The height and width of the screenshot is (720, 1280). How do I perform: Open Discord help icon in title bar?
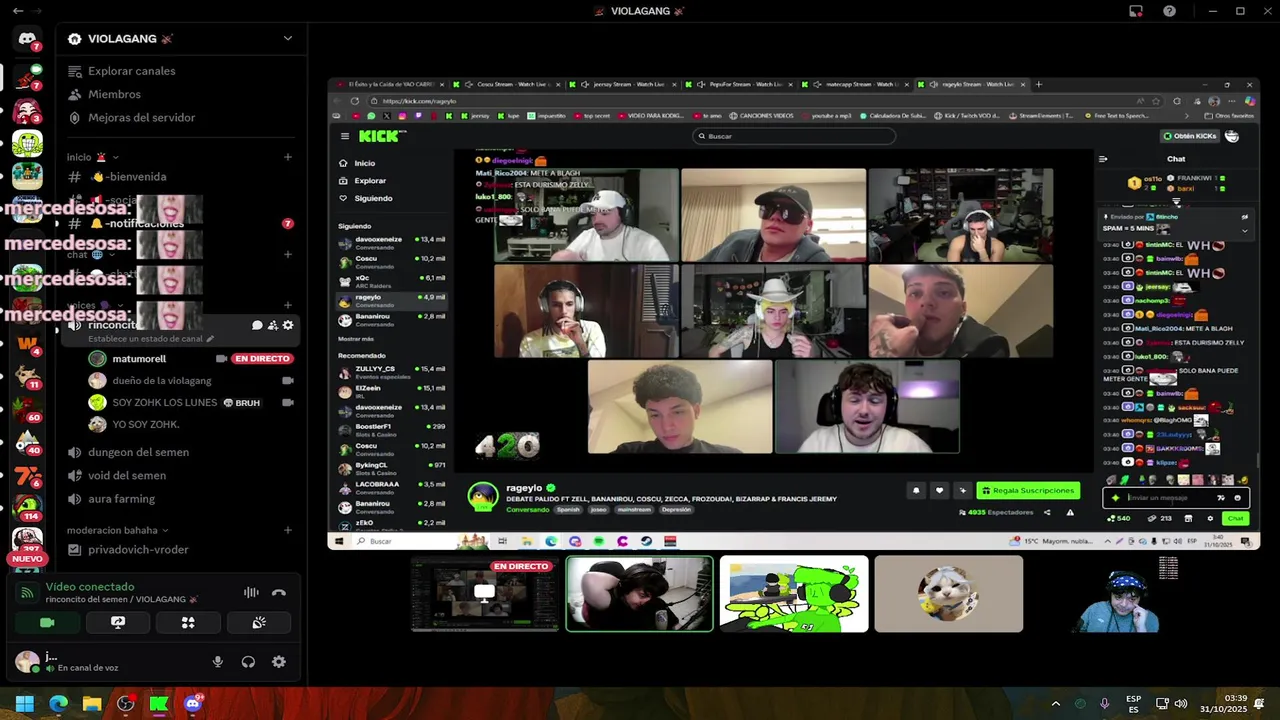pyautogui.click(x=1169, y=11)
